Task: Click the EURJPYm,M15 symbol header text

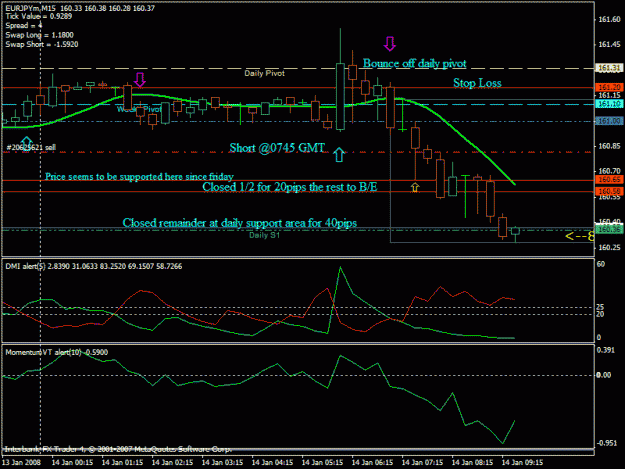Action: point(30,8)
